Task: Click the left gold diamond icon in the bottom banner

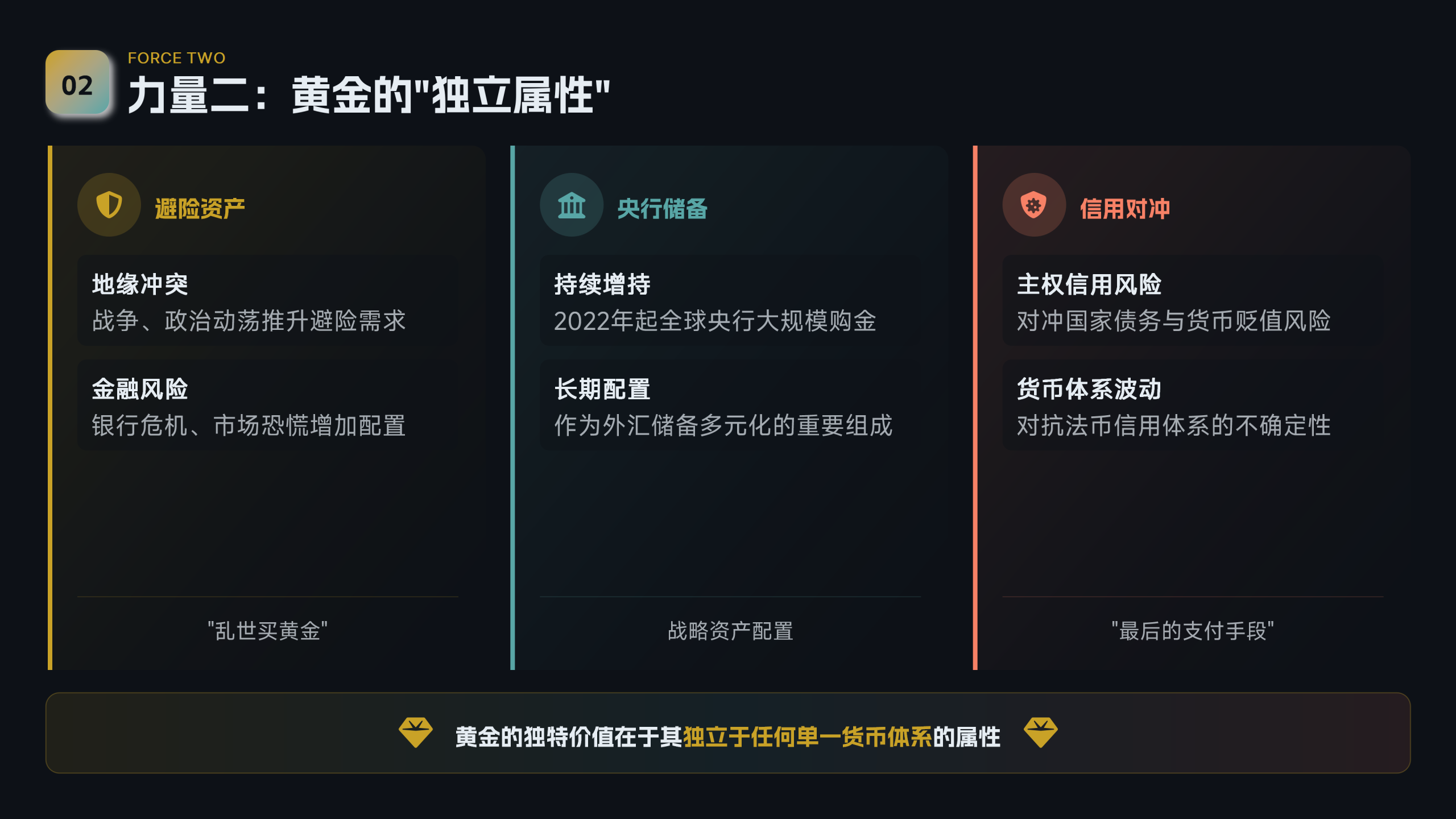Action: [415, 732]
